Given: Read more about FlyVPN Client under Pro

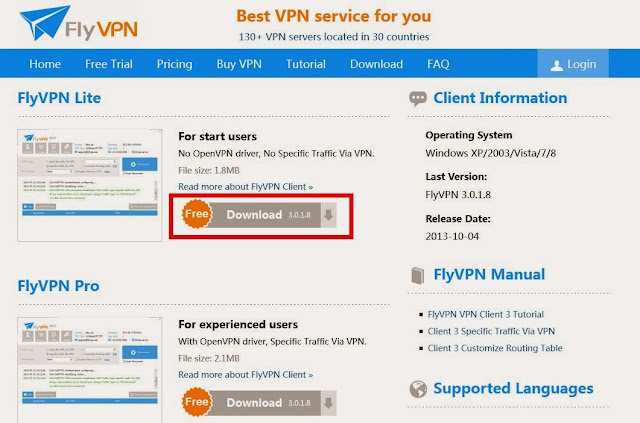Looking at the screenshot, I should [x=245, y=374].
